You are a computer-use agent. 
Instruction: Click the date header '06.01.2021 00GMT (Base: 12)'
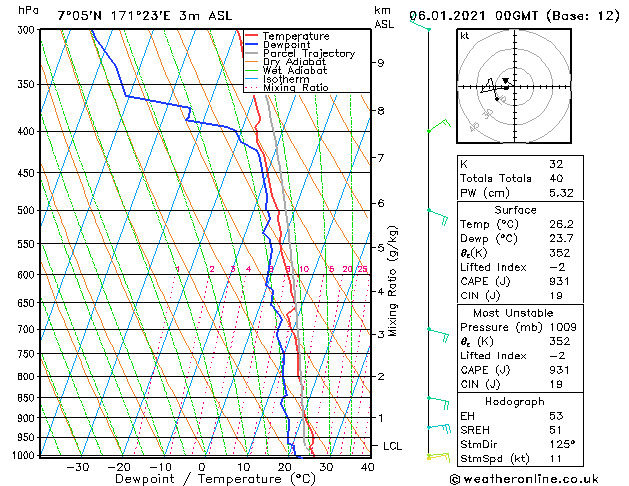(x=514, y=16)
